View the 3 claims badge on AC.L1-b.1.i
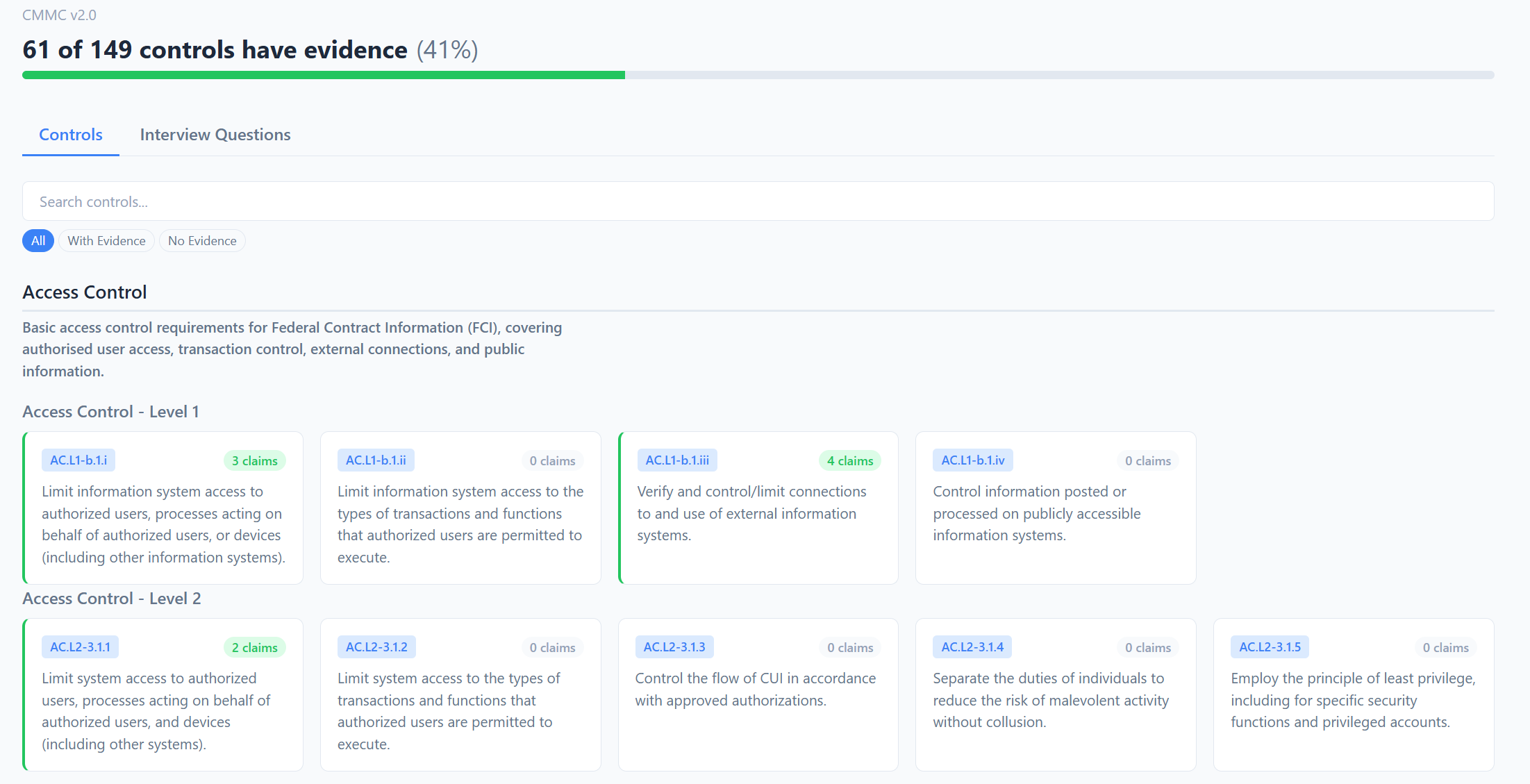 tap(255, 460)
